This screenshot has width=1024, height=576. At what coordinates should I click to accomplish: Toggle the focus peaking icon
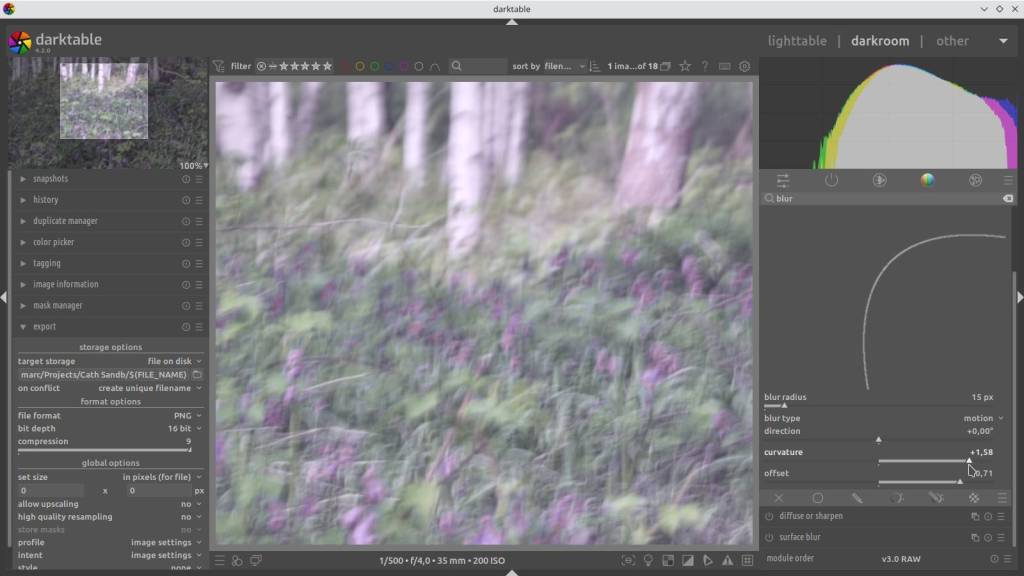click(x=628, y=561)
